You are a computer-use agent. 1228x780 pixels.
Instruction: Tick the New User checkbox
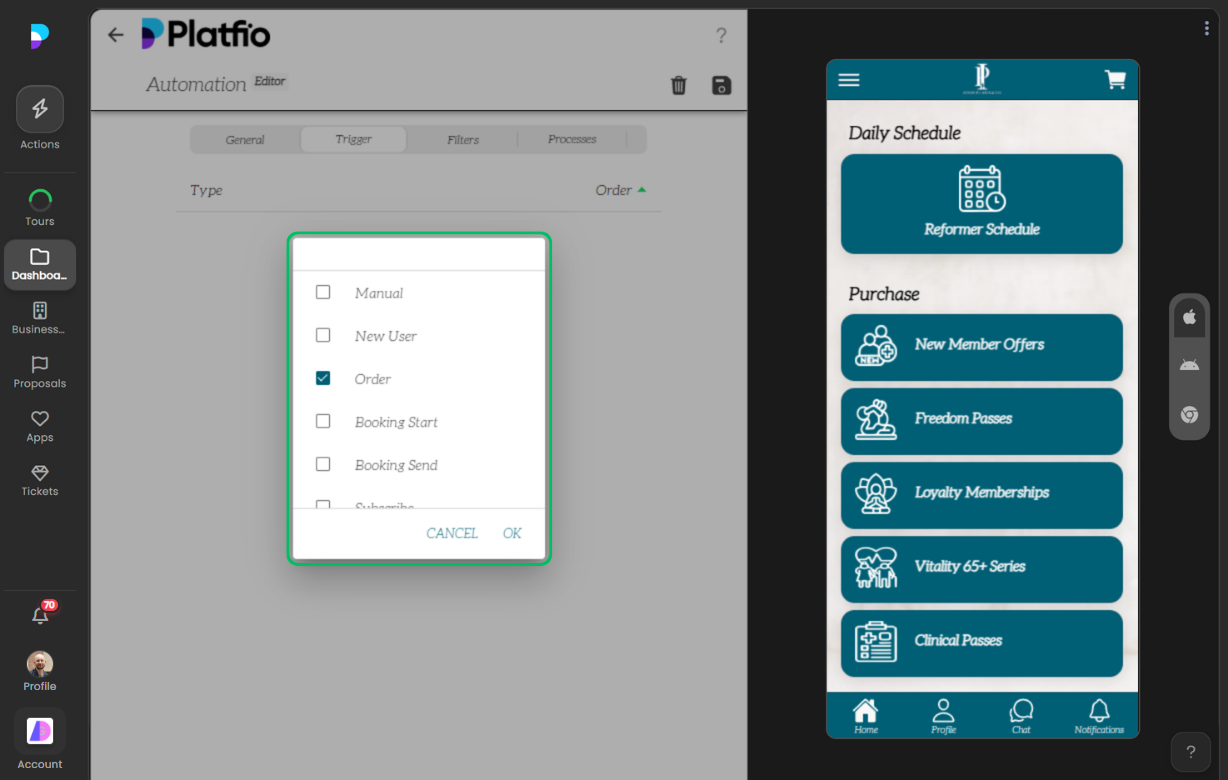click(323, 335)
